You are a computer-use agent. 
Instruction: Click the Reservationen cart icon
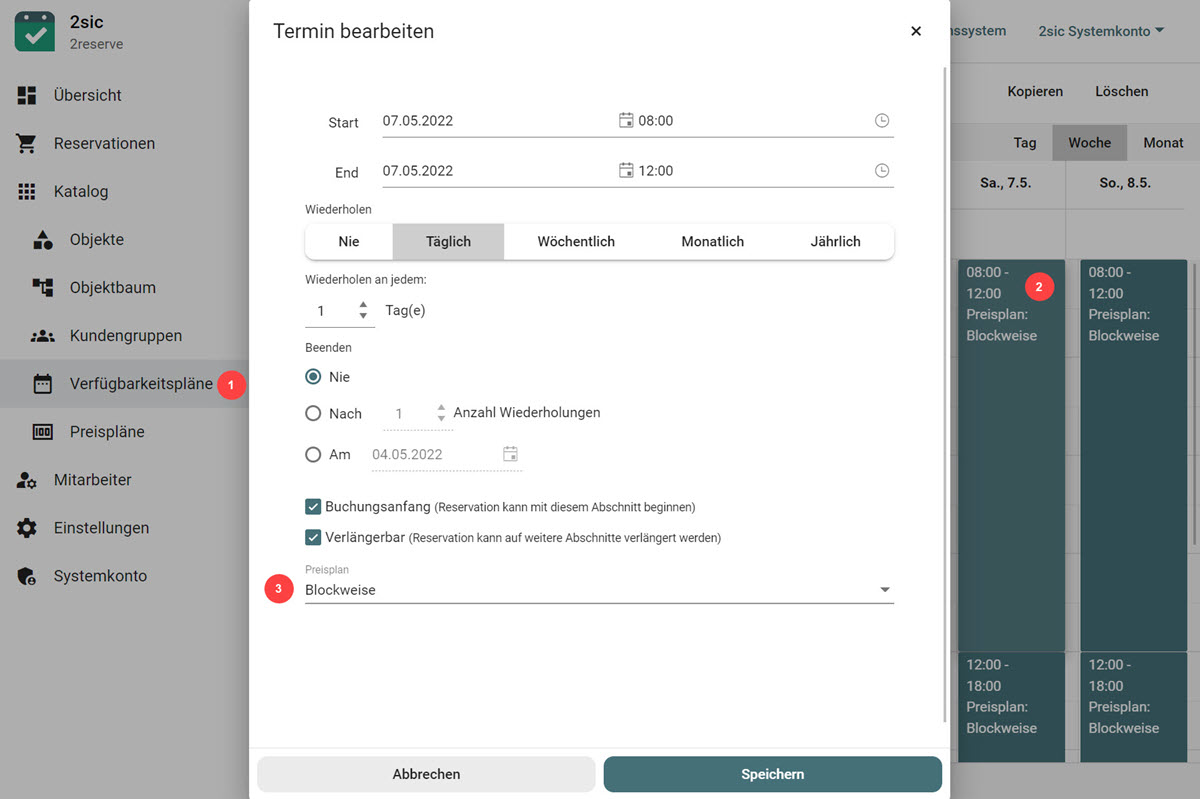(x=27, y=143)
